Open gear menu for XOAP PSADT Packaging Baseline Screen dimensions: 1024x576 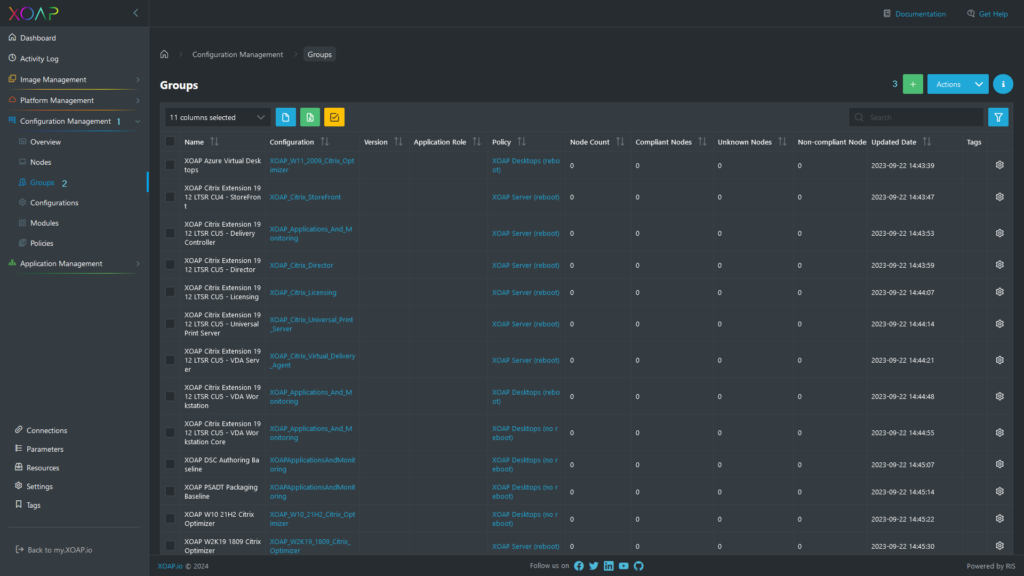click(x=999, y=491)
